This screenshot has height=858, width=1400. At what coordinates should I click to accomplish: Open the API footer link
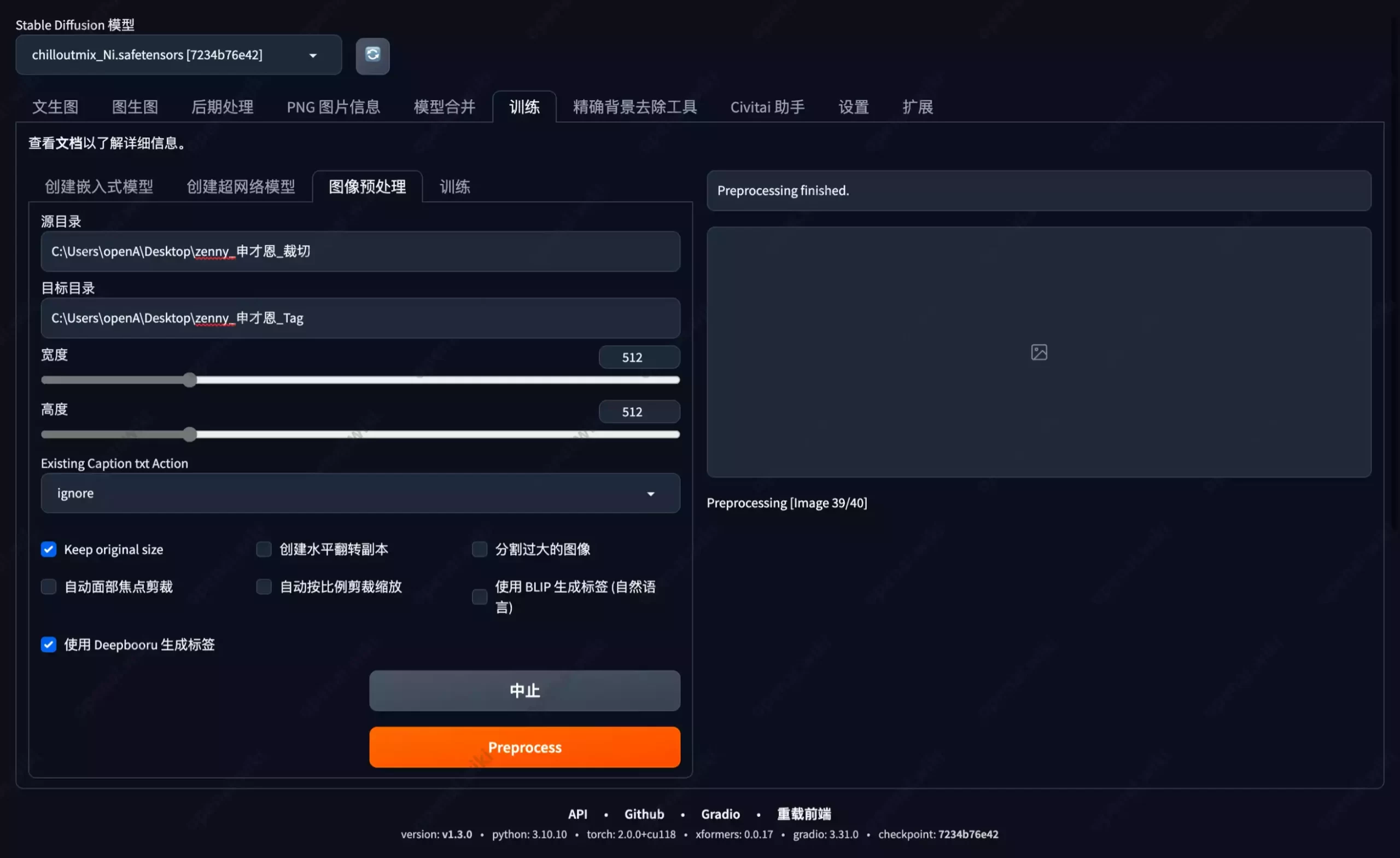[577, 814]
